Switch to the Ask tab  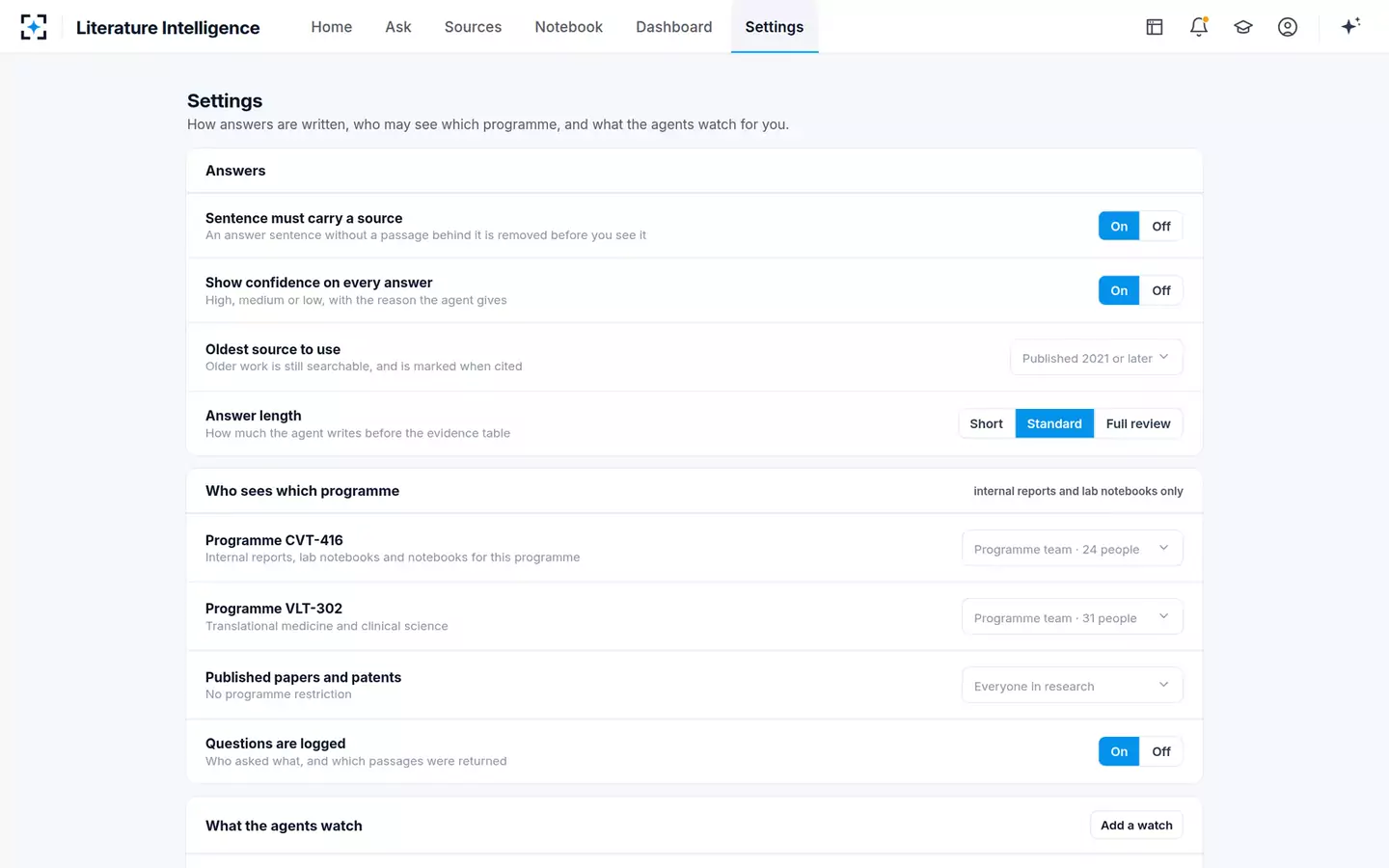coord(398,27)
